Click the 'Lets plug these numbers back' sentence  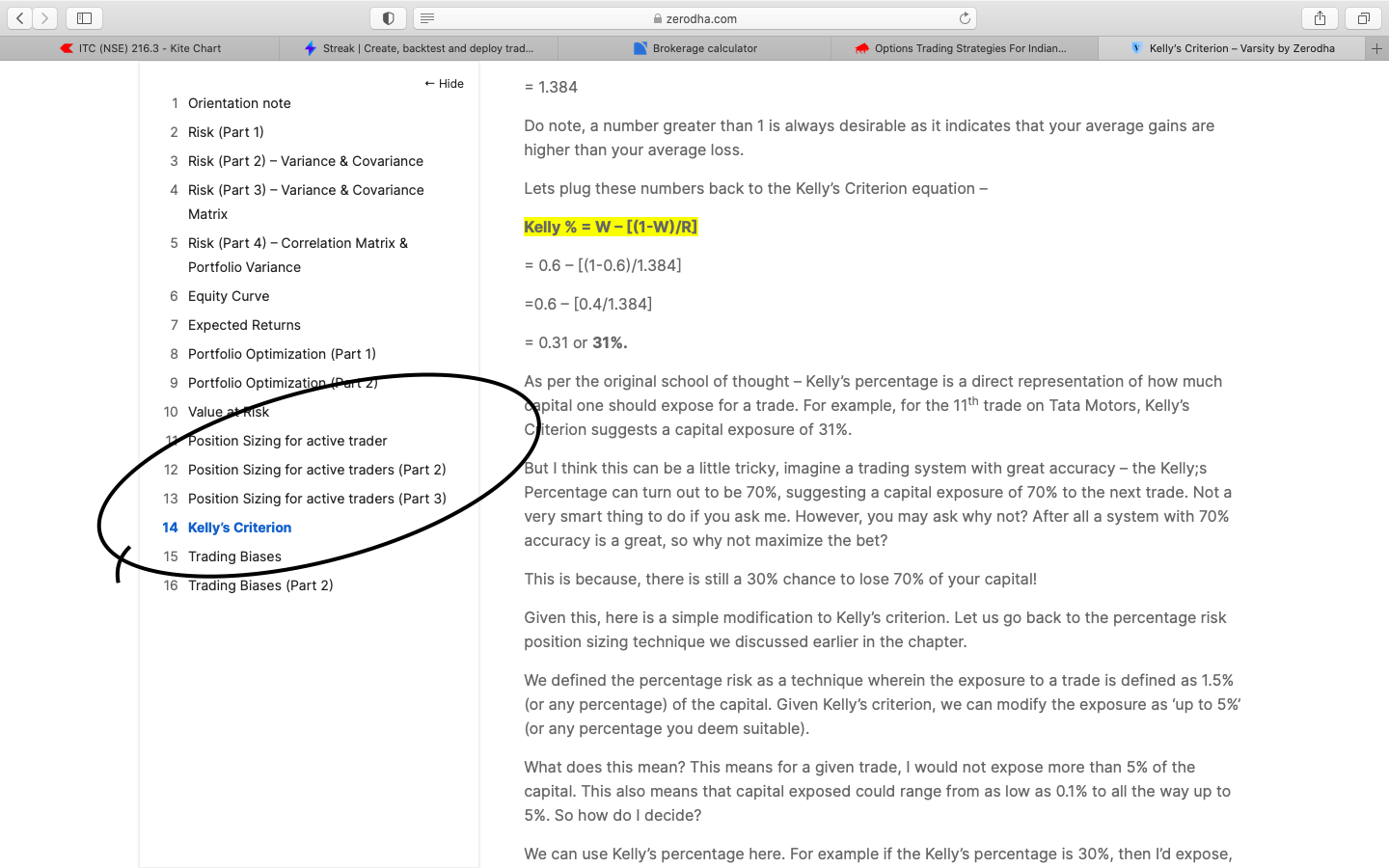755,188
